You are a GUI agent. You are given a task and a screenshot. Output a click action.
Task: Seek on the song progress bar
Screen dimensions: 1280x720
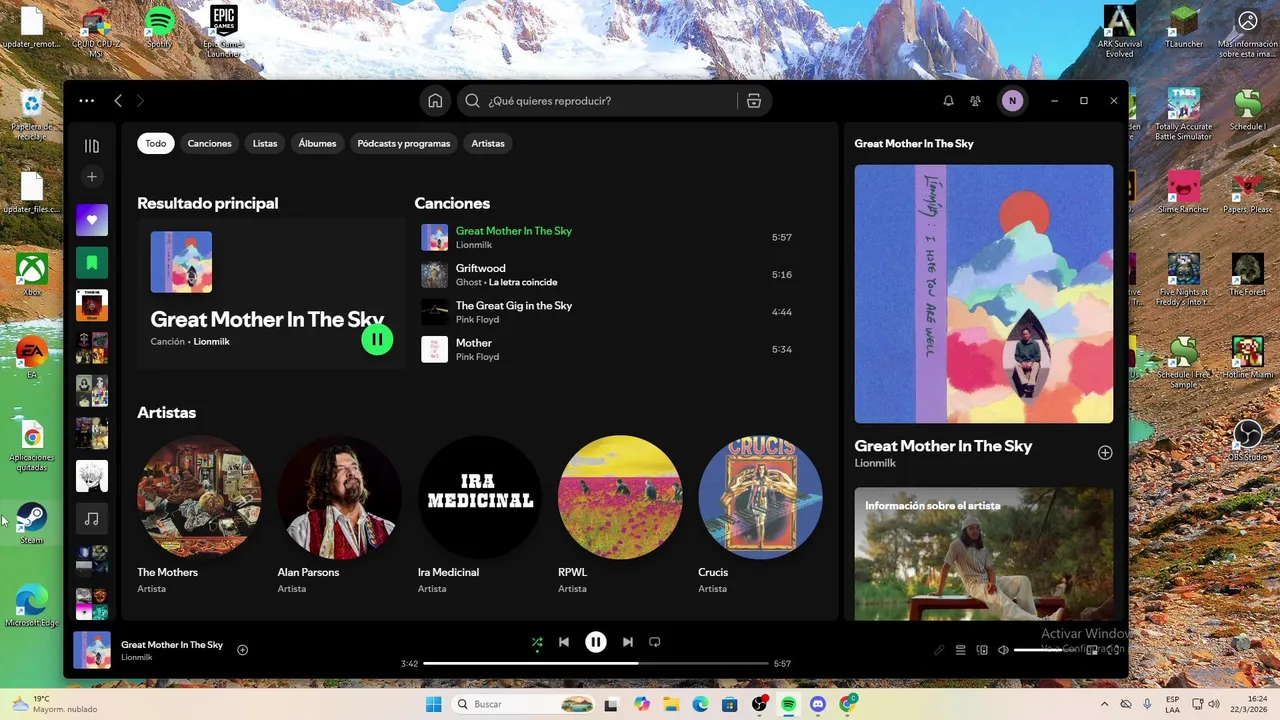click(x=595, y=663)
